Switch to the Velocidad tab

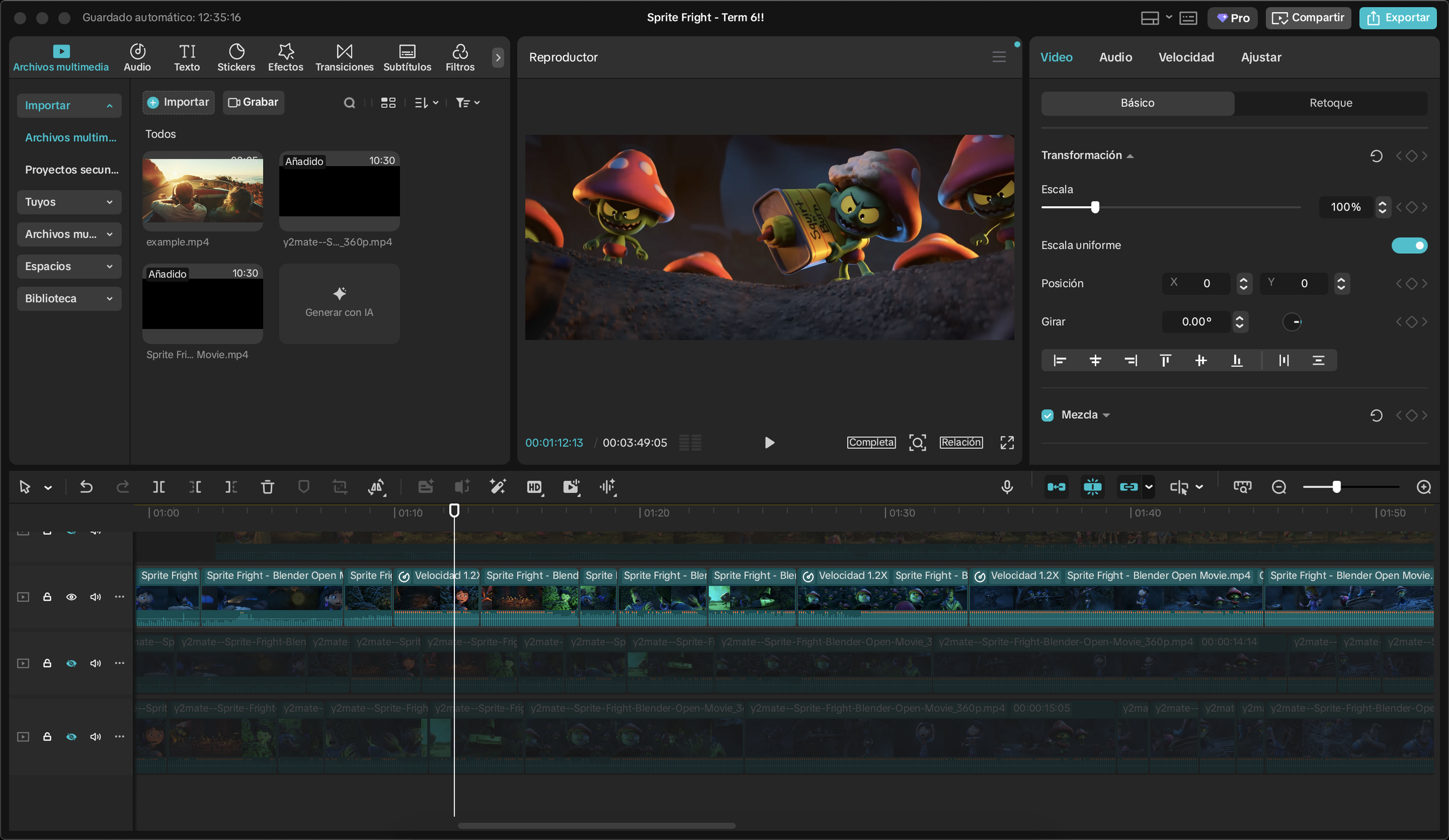1186,57
